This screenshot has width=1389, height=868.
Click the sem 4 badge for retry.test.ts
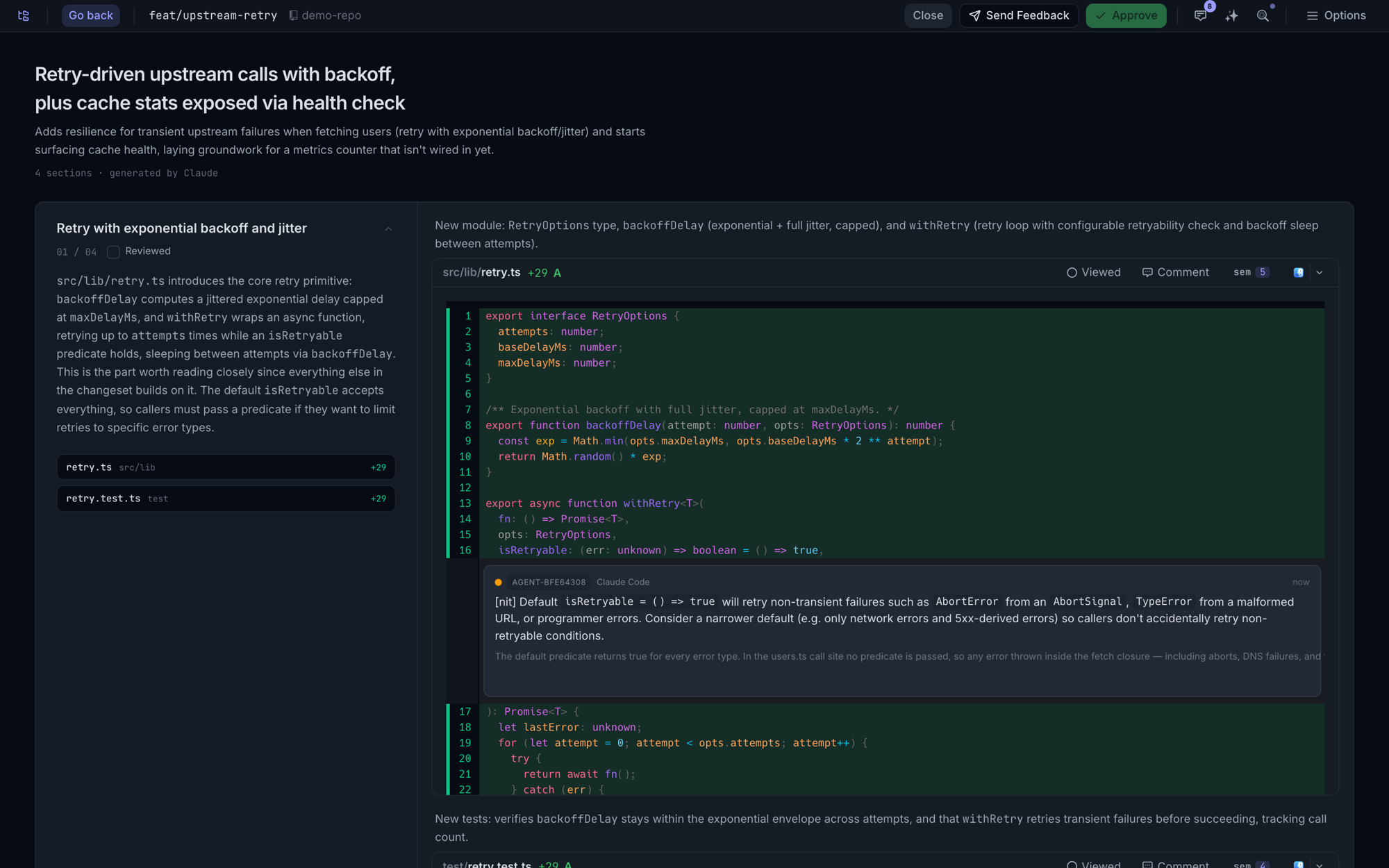click(1251, 865)
